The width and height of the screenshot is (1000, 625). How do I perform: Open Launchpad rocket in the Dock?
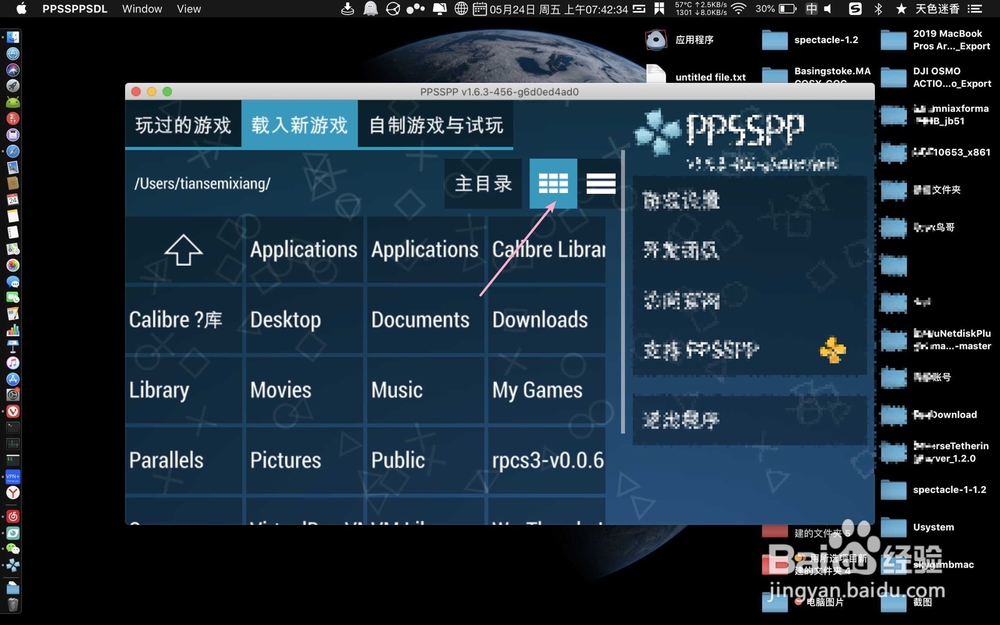point(13,85)
